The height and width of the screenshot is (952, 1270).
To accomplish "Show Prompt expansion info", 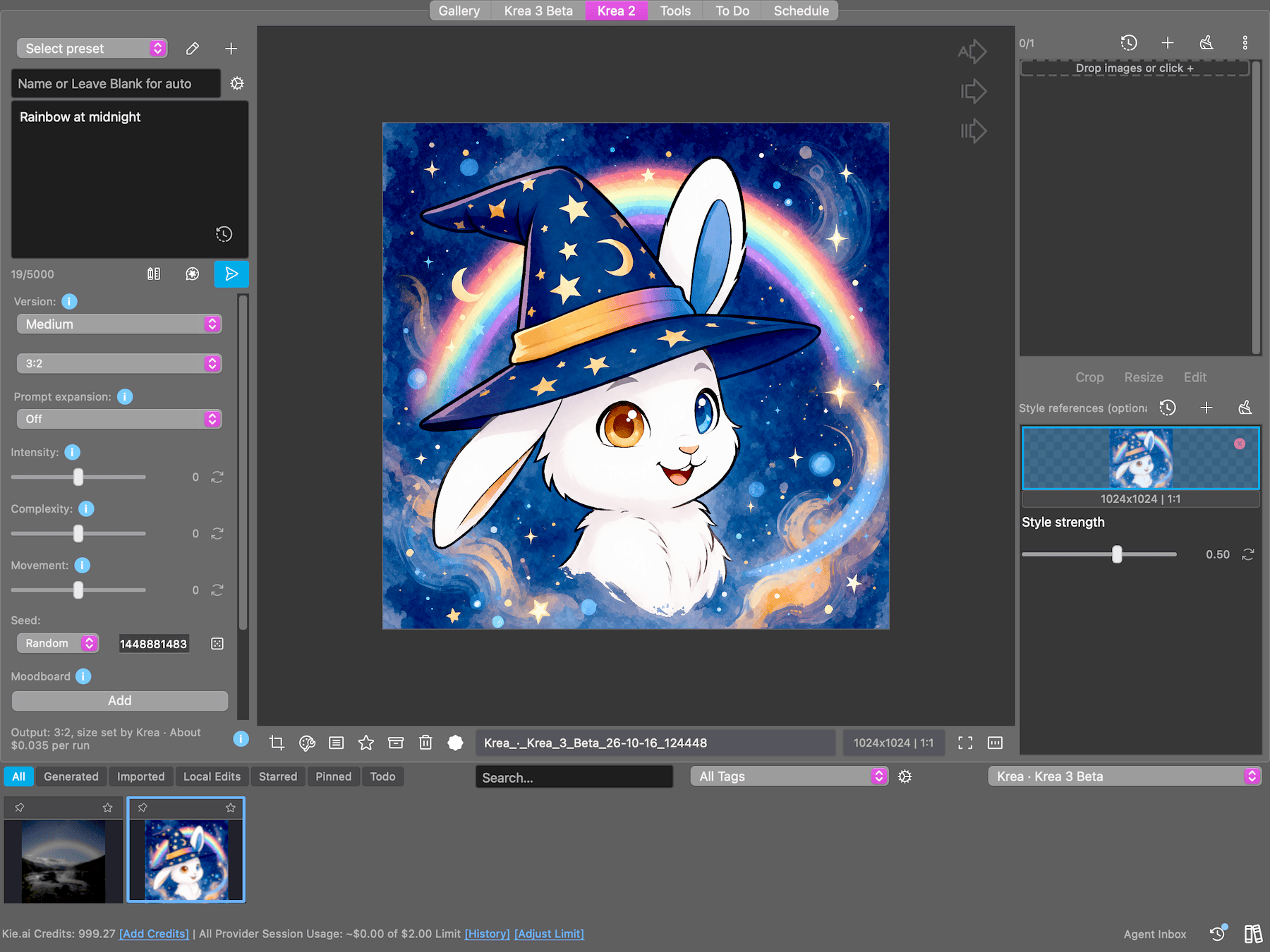I will [x=125, y=397].
